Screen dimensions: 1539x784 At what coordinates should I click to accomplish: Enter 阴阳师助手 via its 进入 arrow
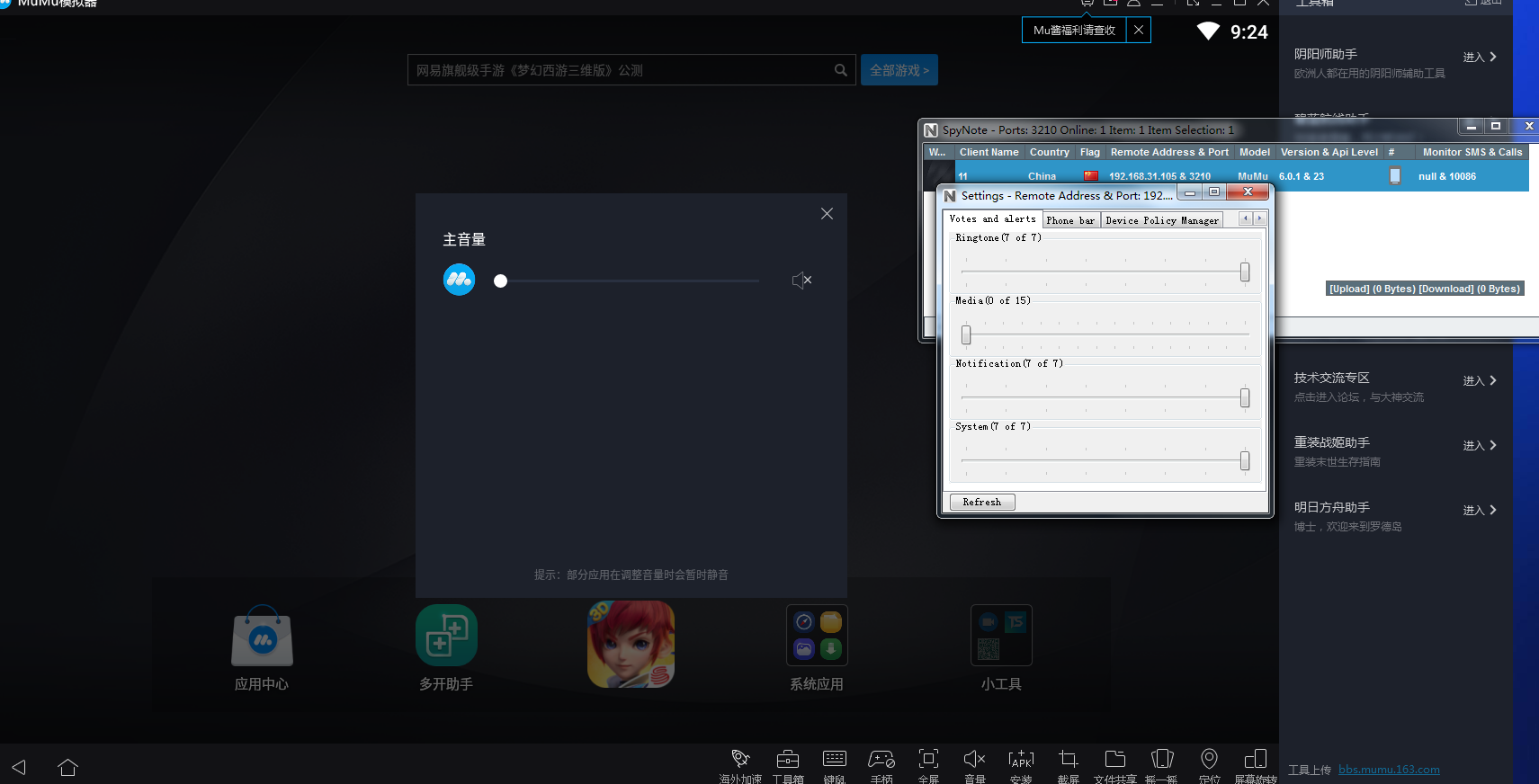pos(1480,57)
